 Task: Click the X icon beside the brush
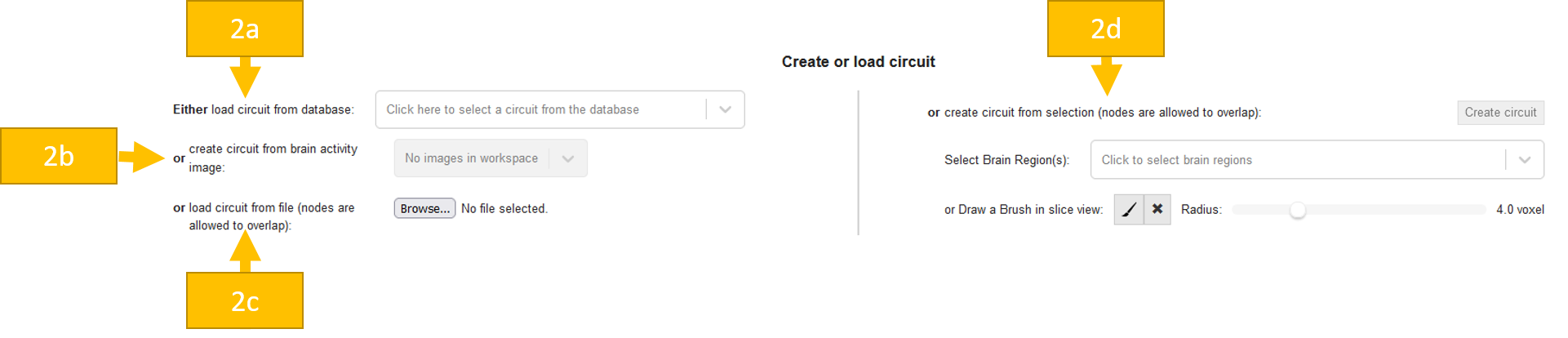point(1157,210)
